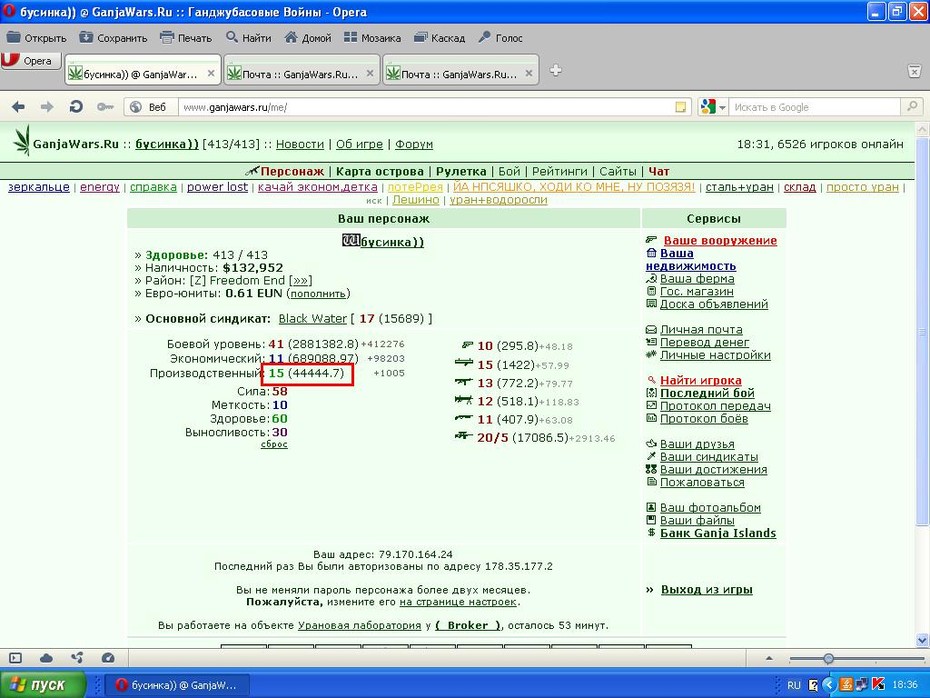
Task: Click the page zoom slider handle
Action: [829, 658]
